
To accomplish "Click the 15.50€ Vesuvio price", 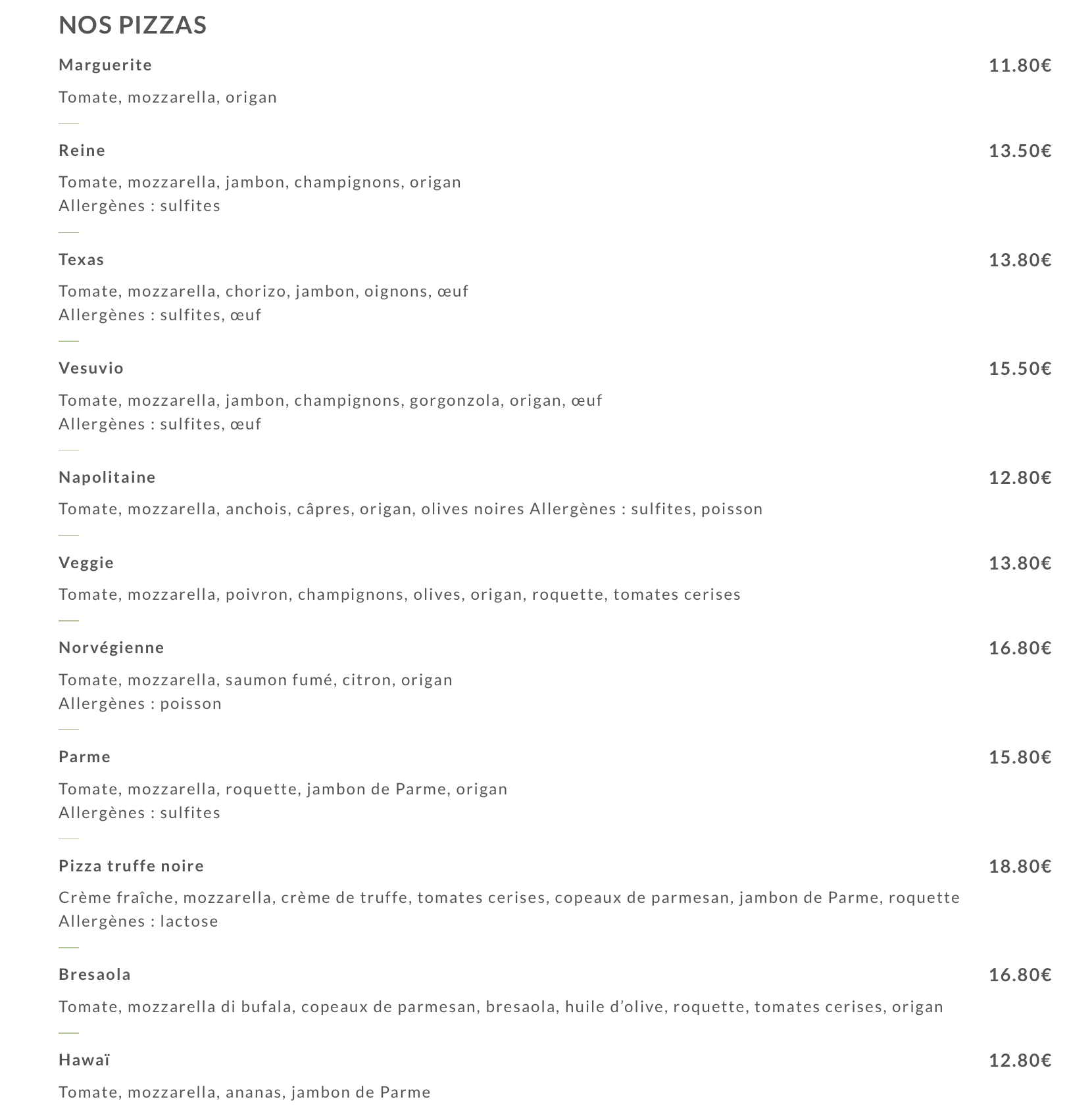I will [1020, 368].
